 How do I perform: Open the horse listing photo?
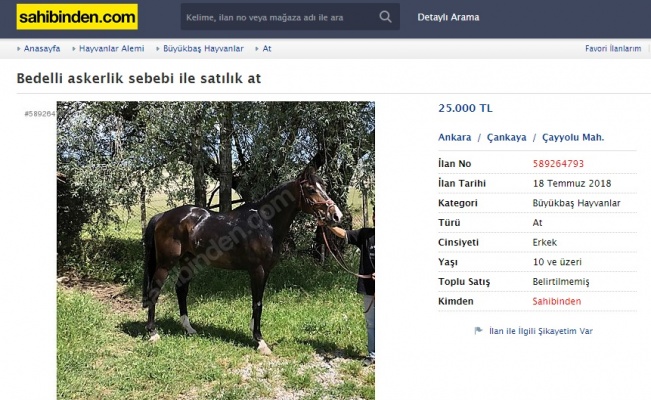(216, 250)
